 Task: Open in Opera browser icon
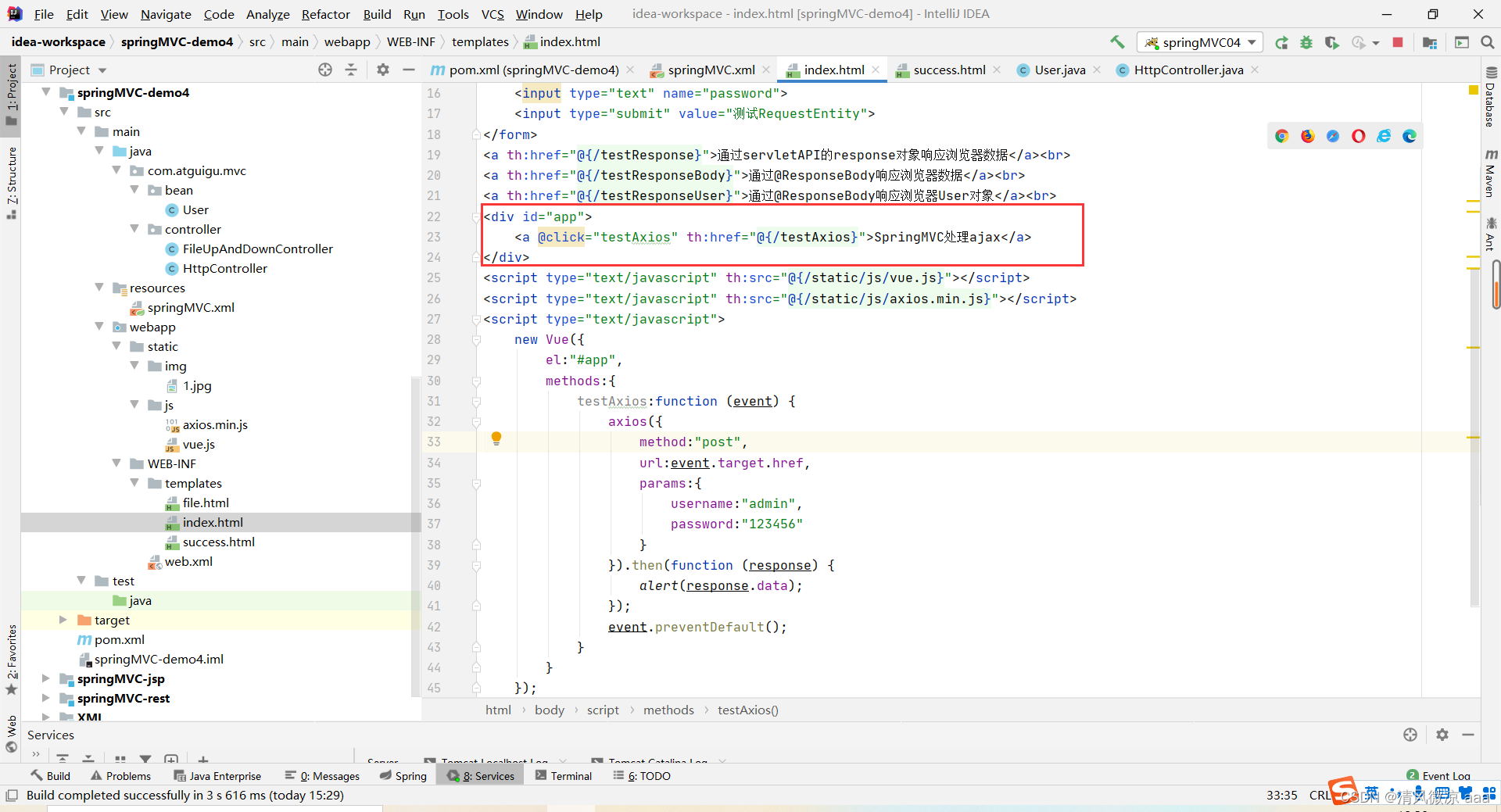pos(1359,136)
